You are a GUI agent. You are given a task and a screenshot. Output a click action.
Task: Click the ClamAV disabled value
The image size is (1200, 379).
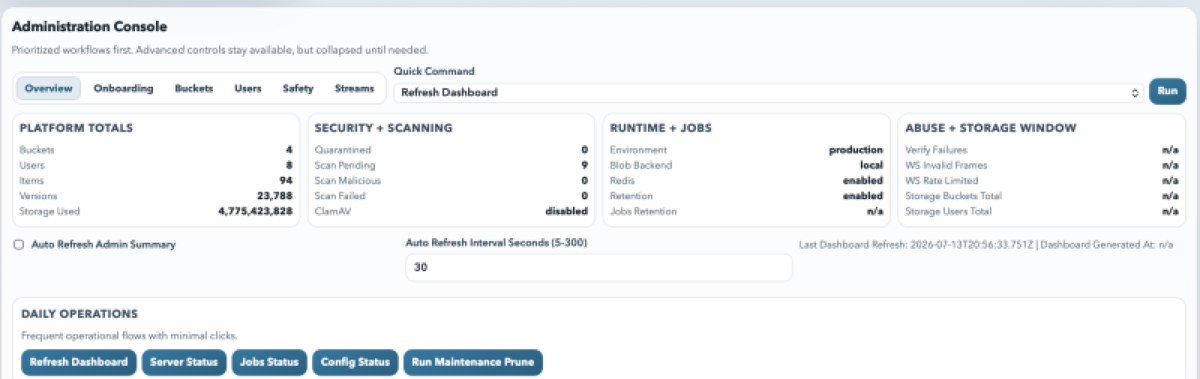pos(566,211)
